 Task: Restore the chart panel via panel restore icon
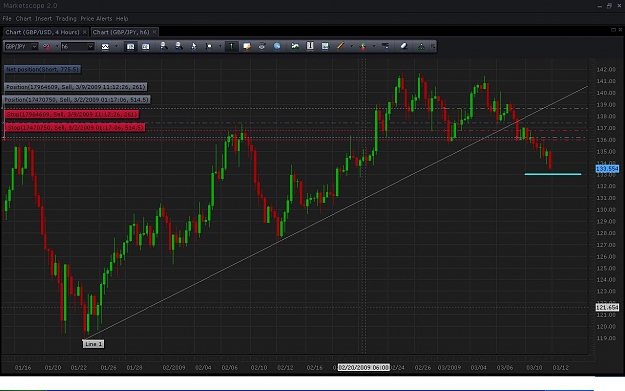point(613,30)
